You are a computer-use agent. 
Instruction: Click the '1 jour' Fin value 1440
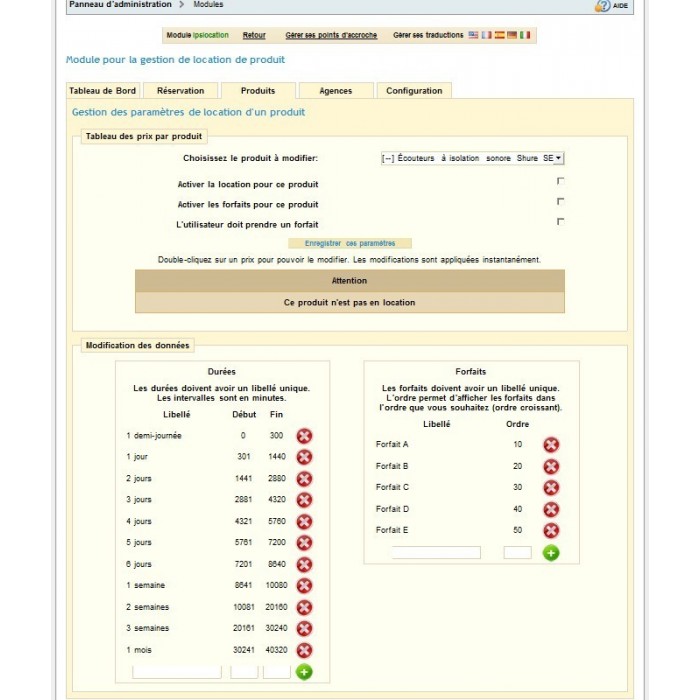coord(277,457)
